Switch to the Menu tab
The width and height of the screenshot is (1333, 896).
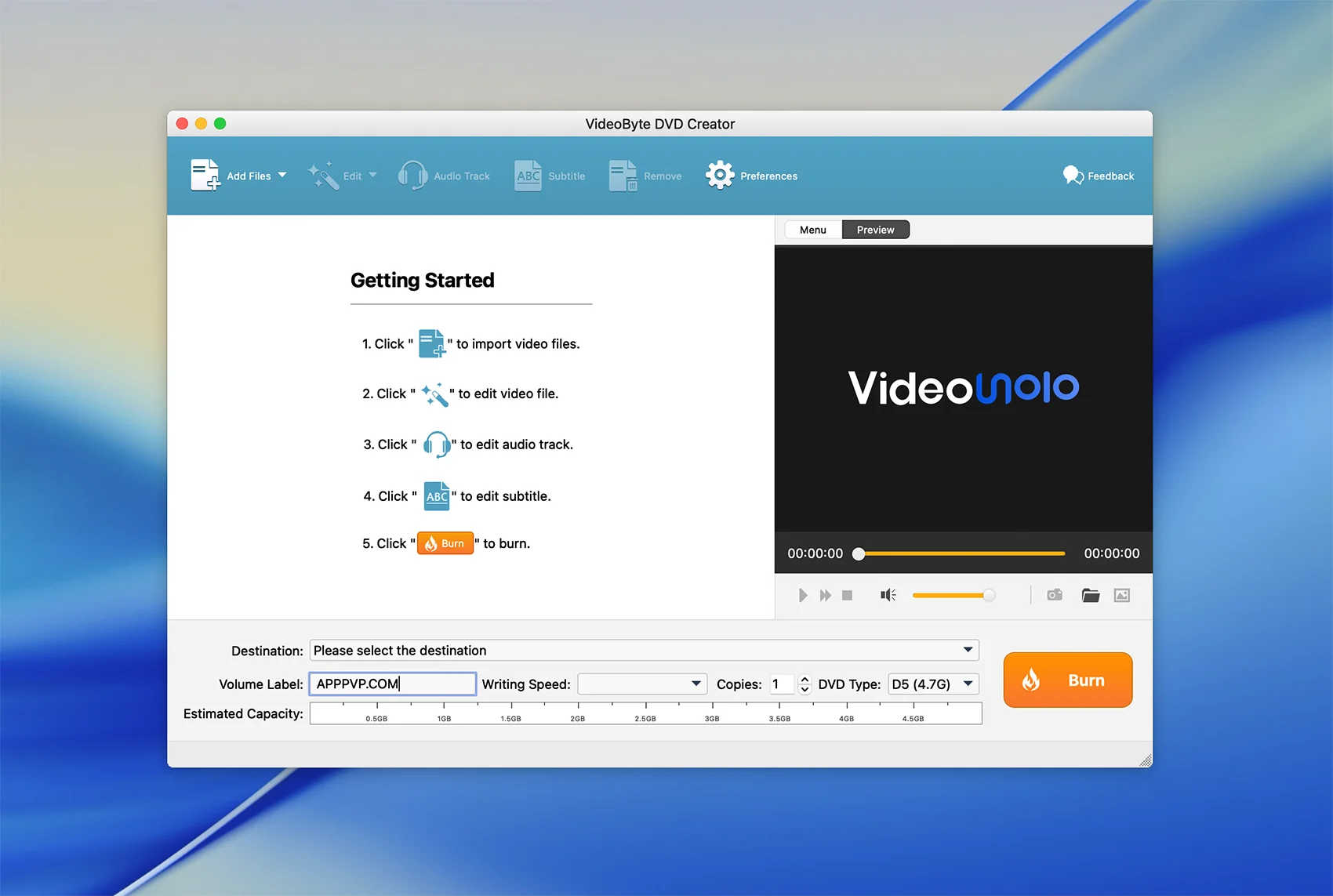813,230
